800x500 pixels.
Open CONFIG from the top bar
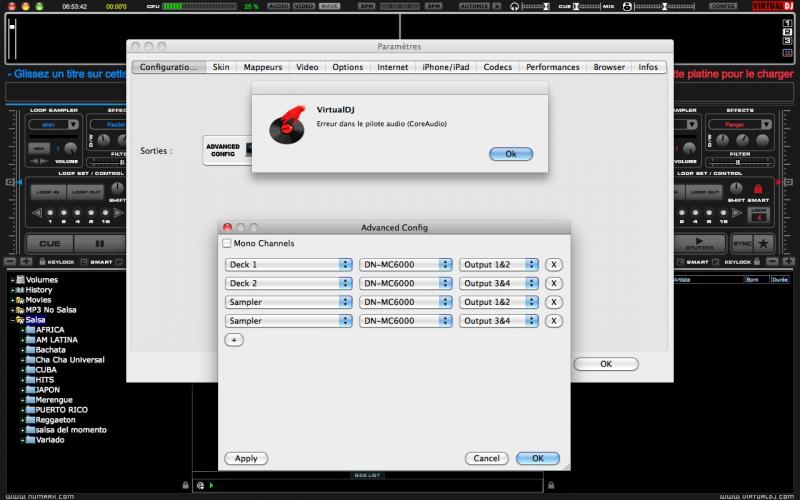(722, 6)
